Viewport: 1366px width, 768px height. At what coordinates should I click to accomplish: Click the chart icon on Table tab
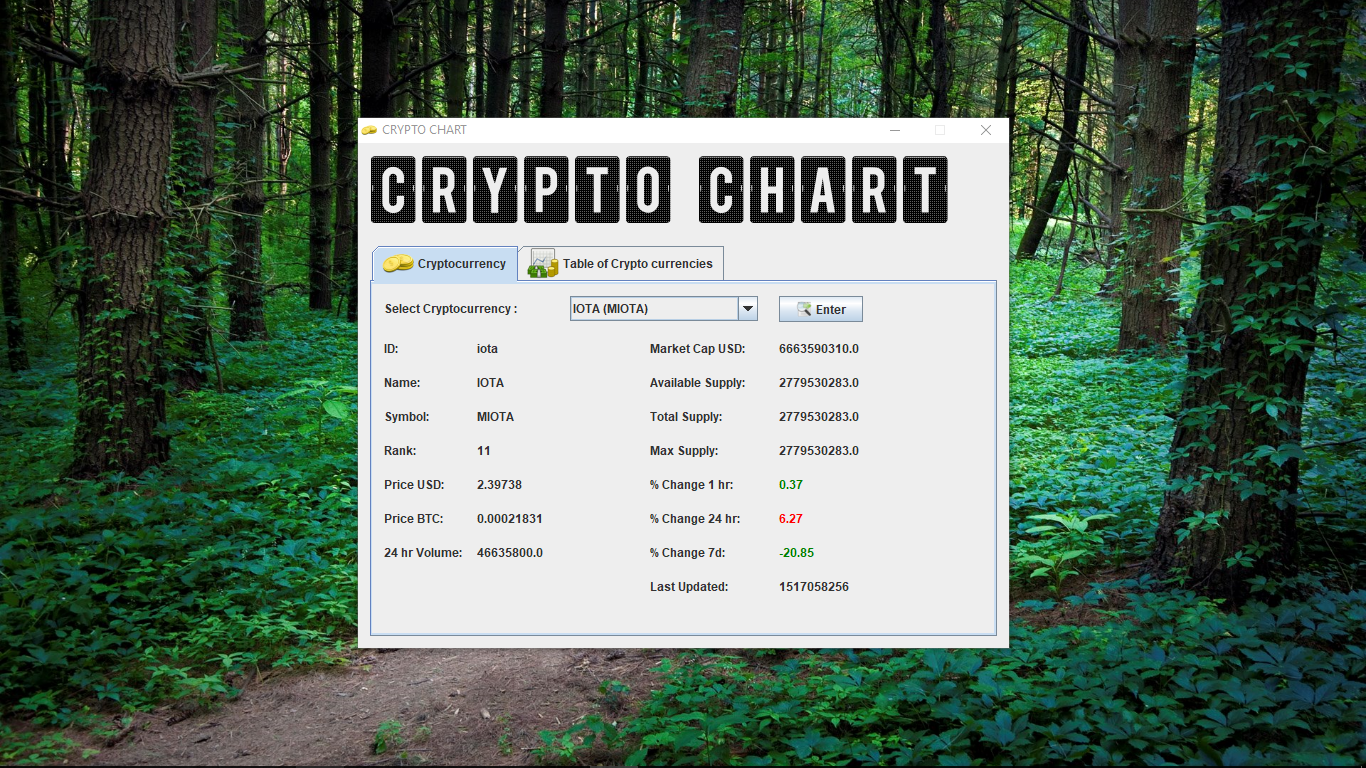click(543, 263)
